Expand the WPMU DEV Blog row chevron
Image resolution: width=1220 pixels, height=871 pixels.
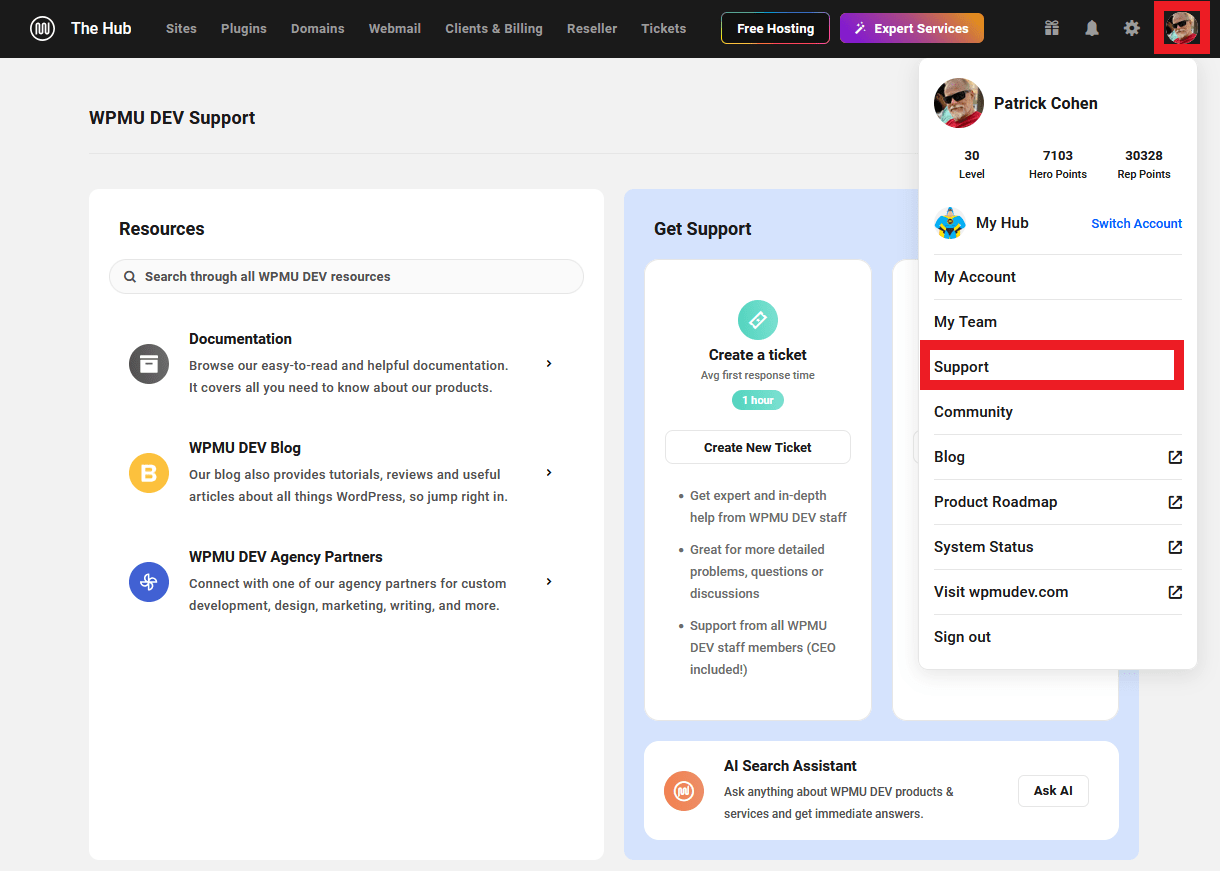(x=549, y=472)
